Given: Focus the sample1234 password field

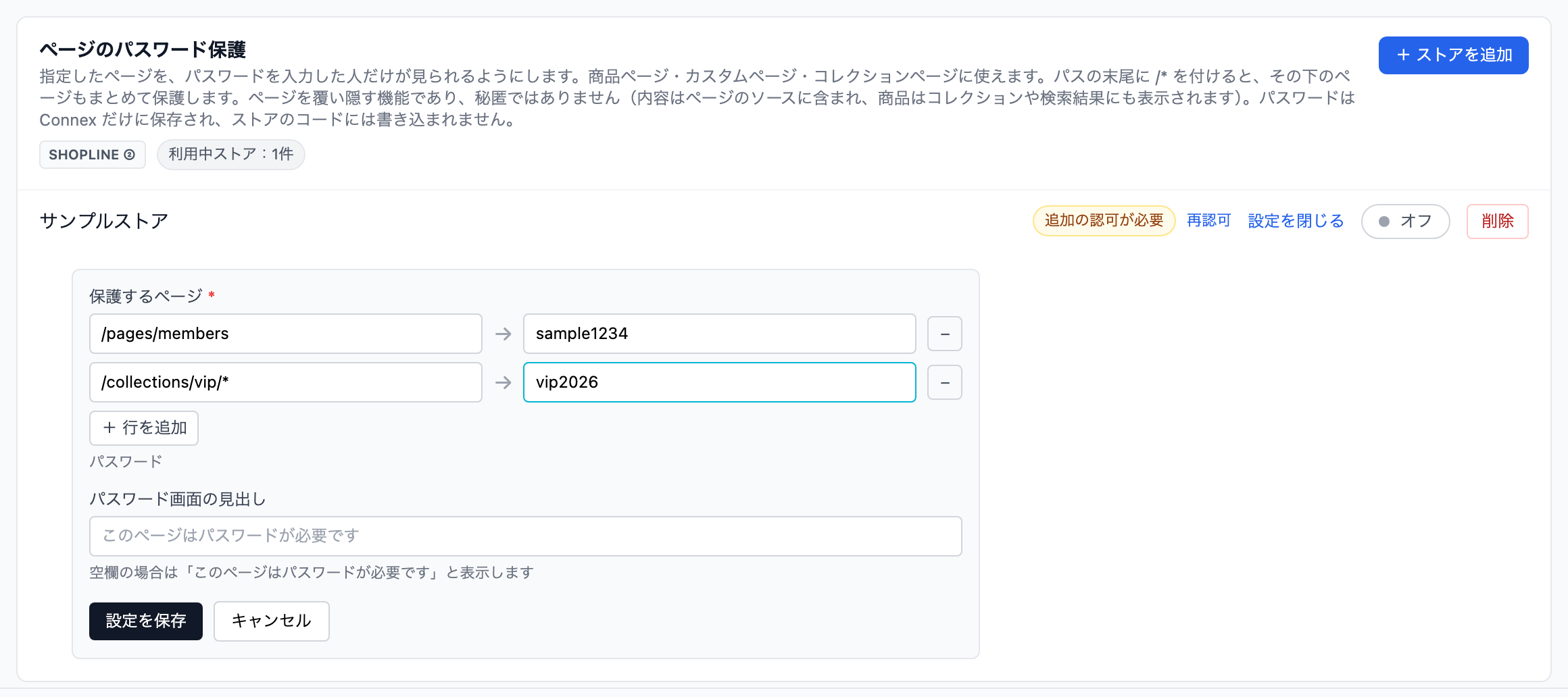Looking at the screenshot, I should coord(720,334).
